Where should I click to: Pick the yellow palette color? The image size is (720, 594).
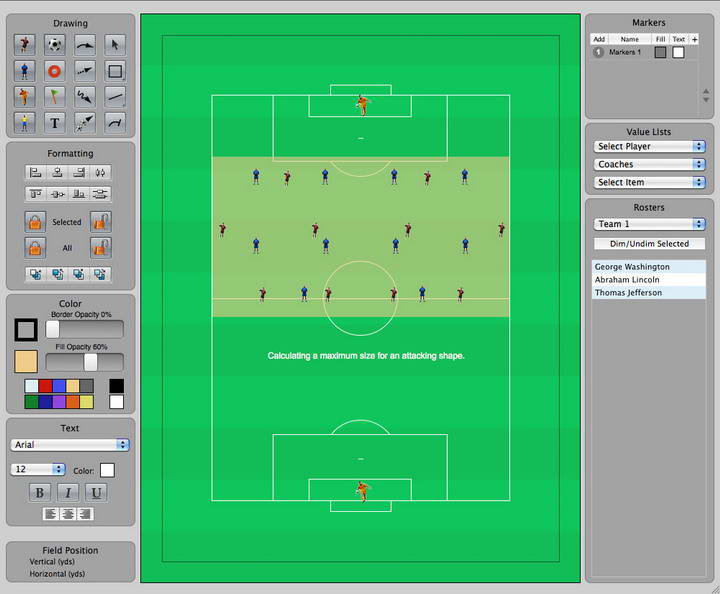87,402
